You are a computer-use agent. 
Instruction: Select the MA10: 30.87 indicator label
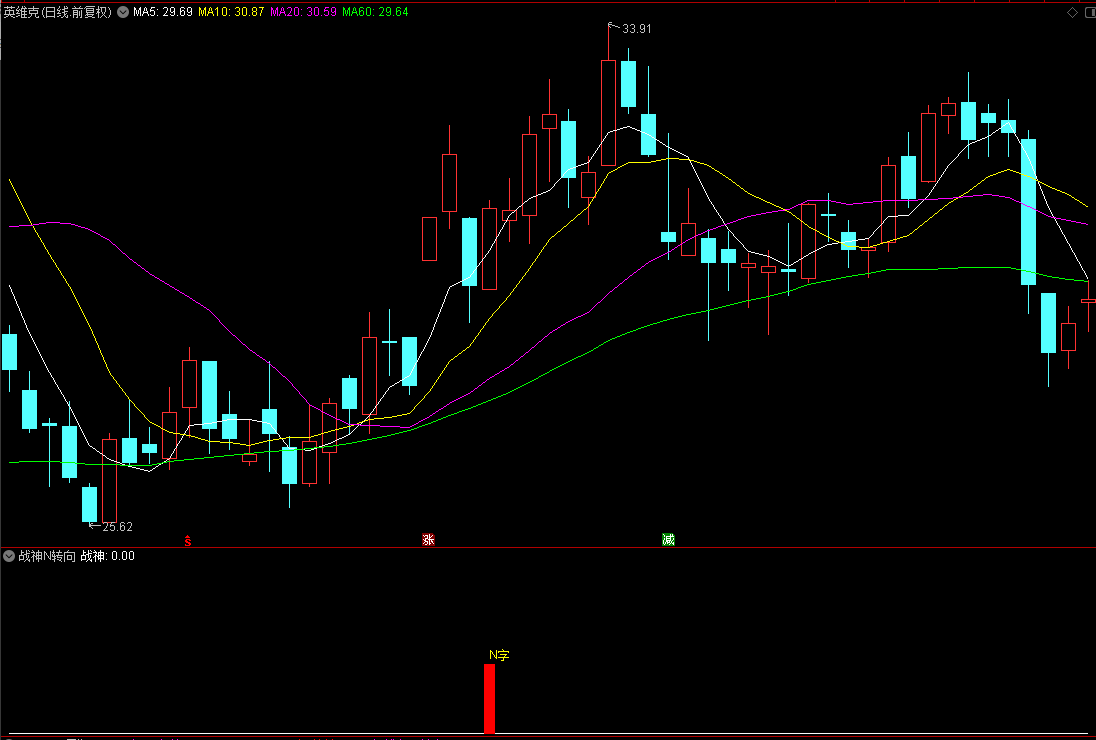231,12
